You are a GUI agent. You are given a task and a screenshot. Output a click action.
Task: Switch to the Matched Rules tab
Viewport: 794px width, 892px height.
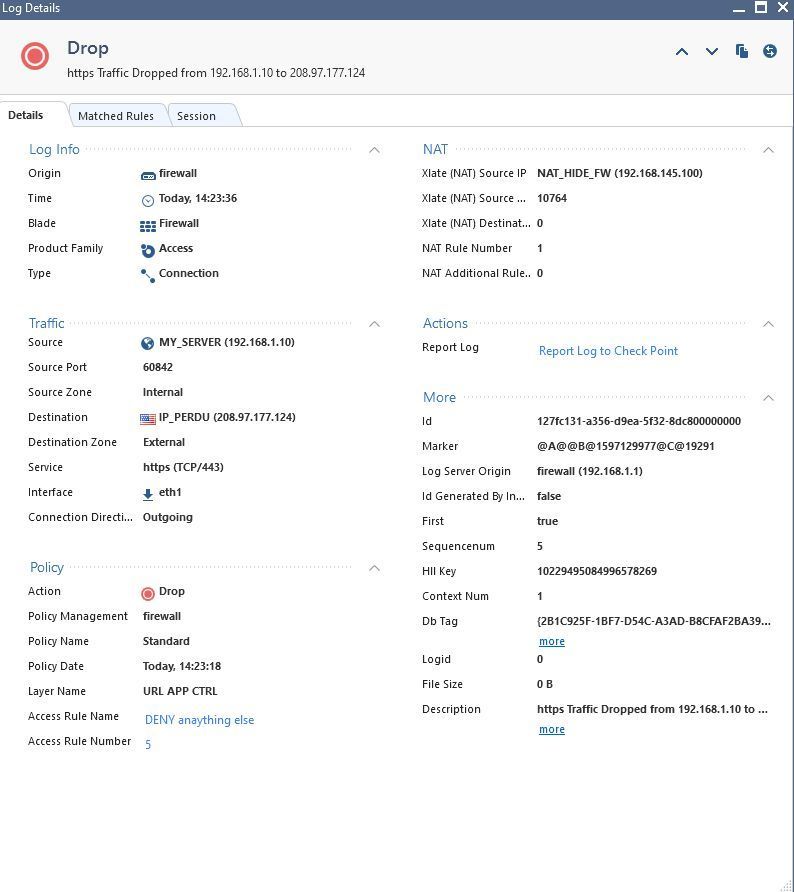pyautogui.click(x=116, y=116)
